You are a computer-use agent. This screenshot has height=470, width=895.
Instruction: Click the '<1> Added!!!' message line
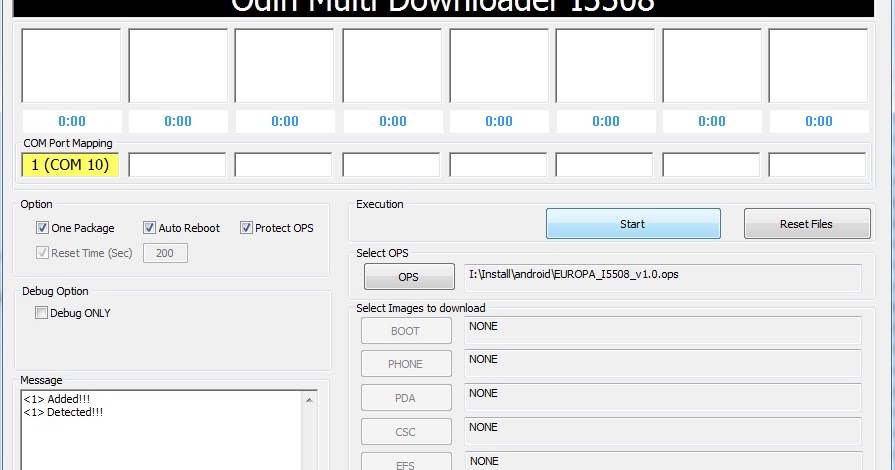[x=57, y=399]
